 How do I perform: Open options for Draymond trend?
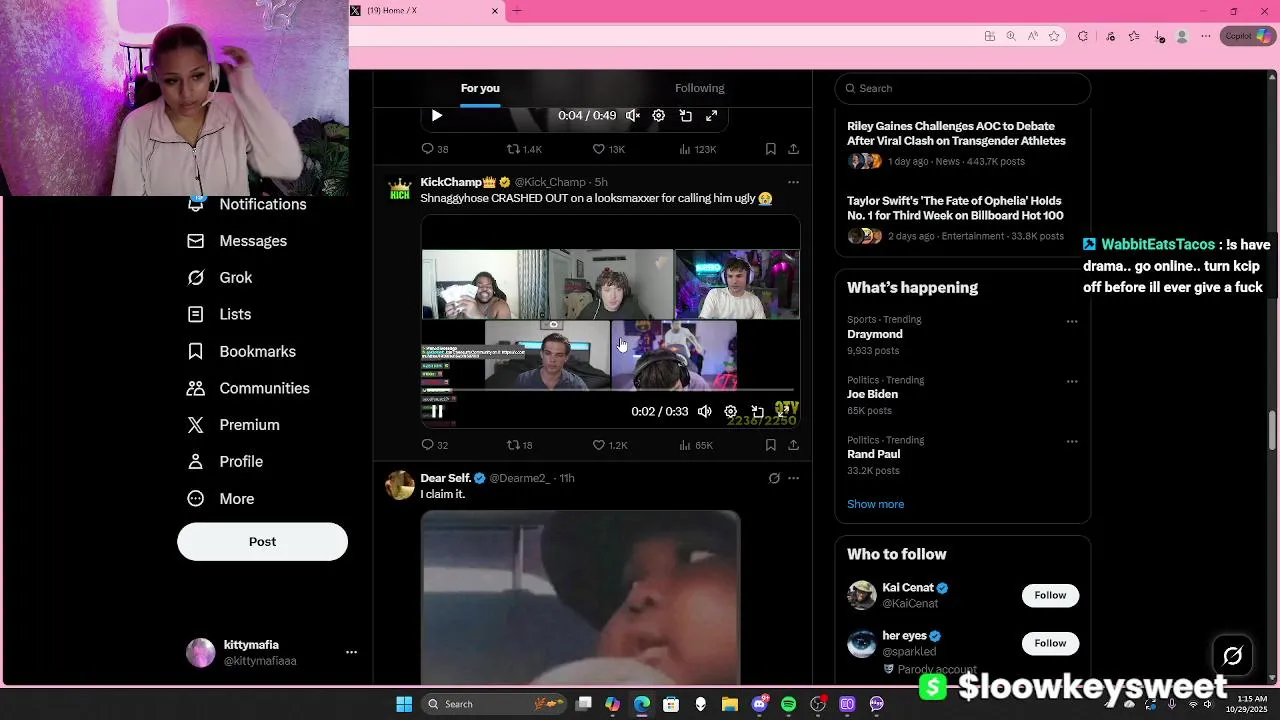tap(1072, 322)
